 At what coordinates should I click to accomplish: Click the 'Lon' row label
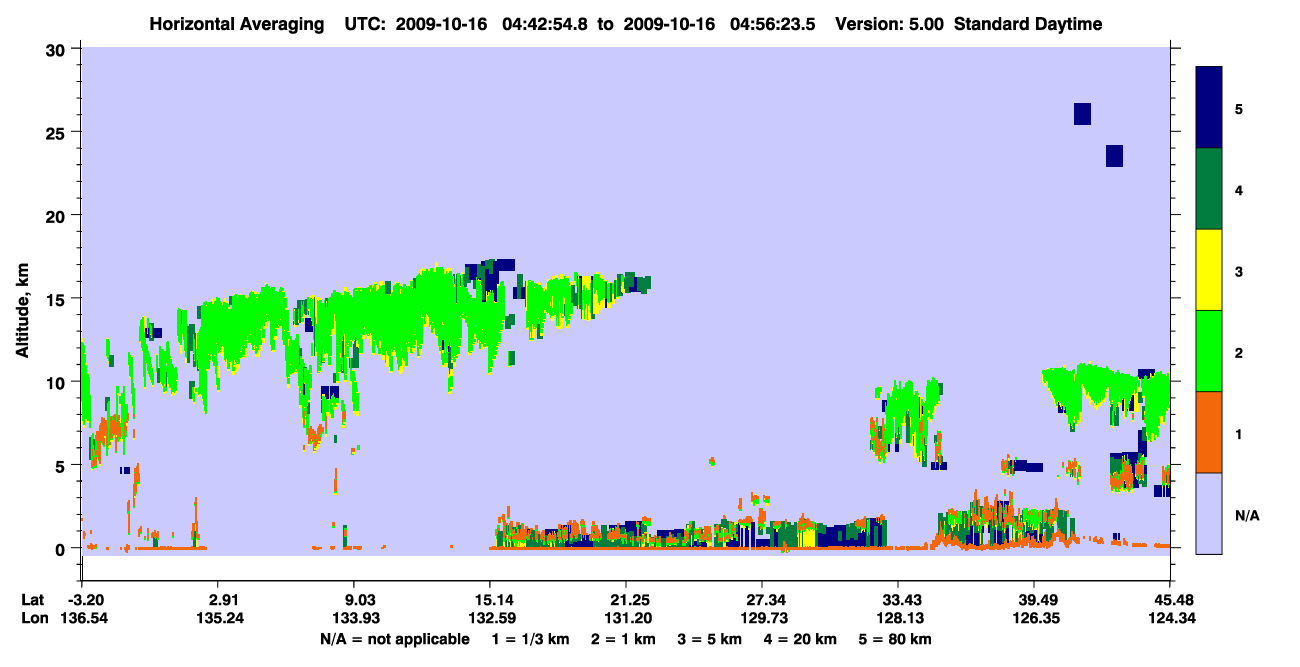coord(33,618)
